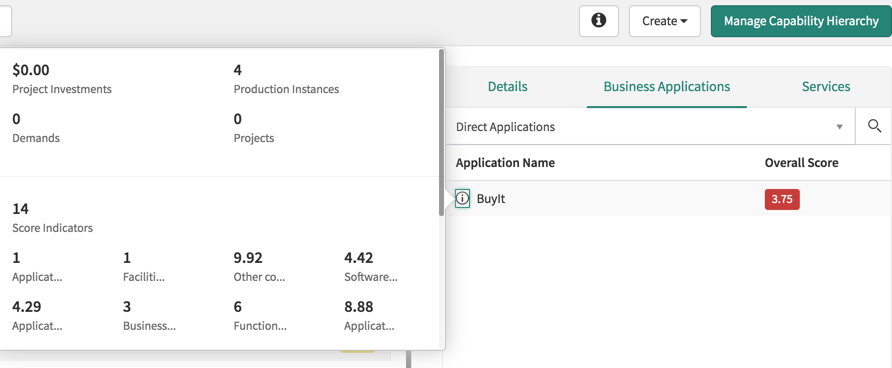Viewport: 892px width, 368px height.
Task: Click the Overall Score column header
Action: click(802, 163)
